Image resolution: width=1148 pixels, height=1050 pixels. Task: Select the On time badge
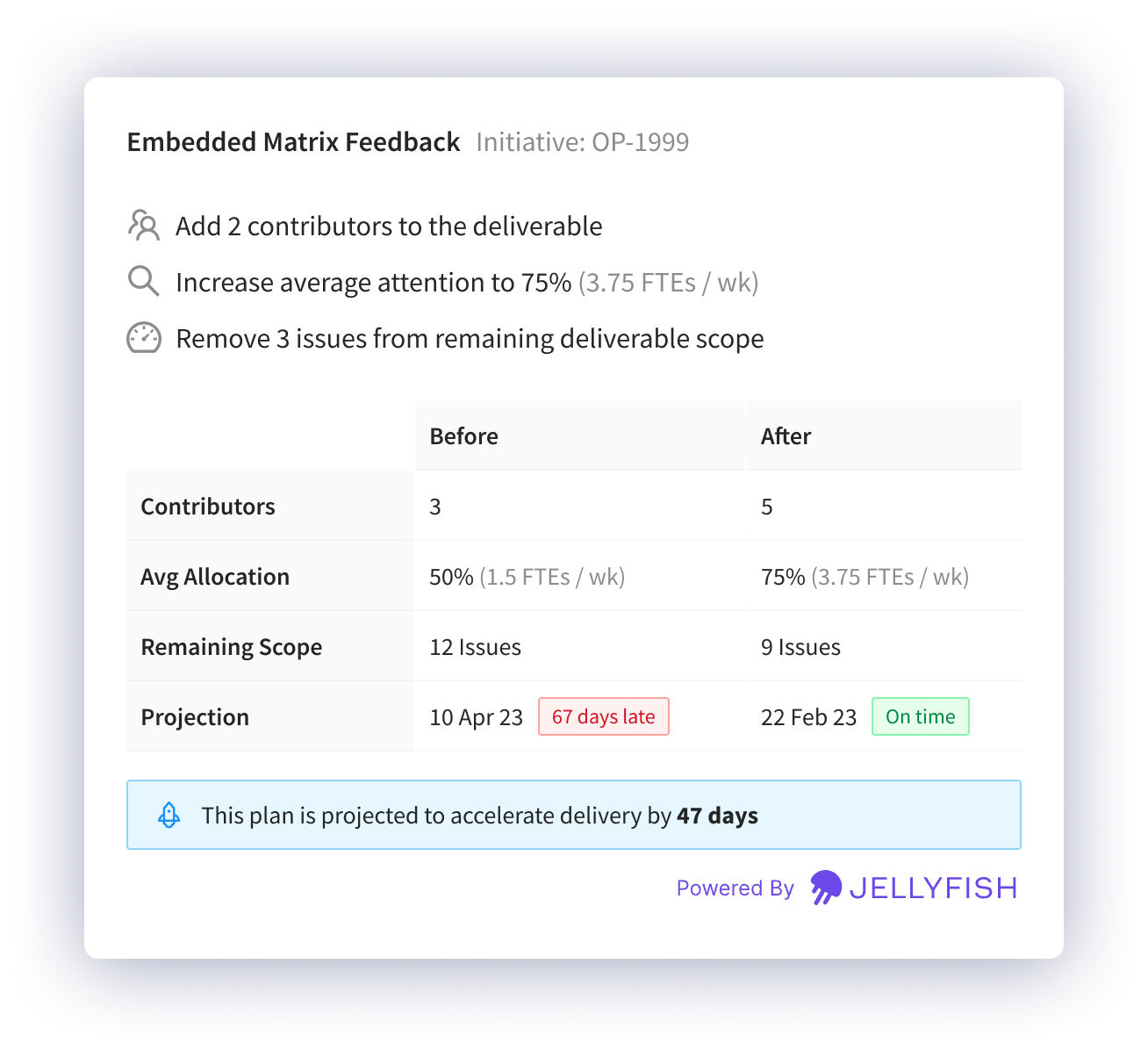click(921, 716)
